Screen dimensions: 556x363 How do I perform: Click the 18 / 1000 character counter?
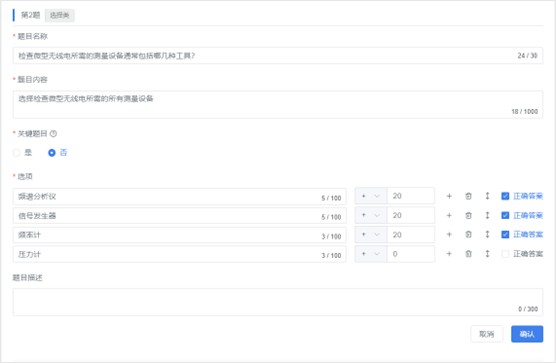click(x=524, y=111)
